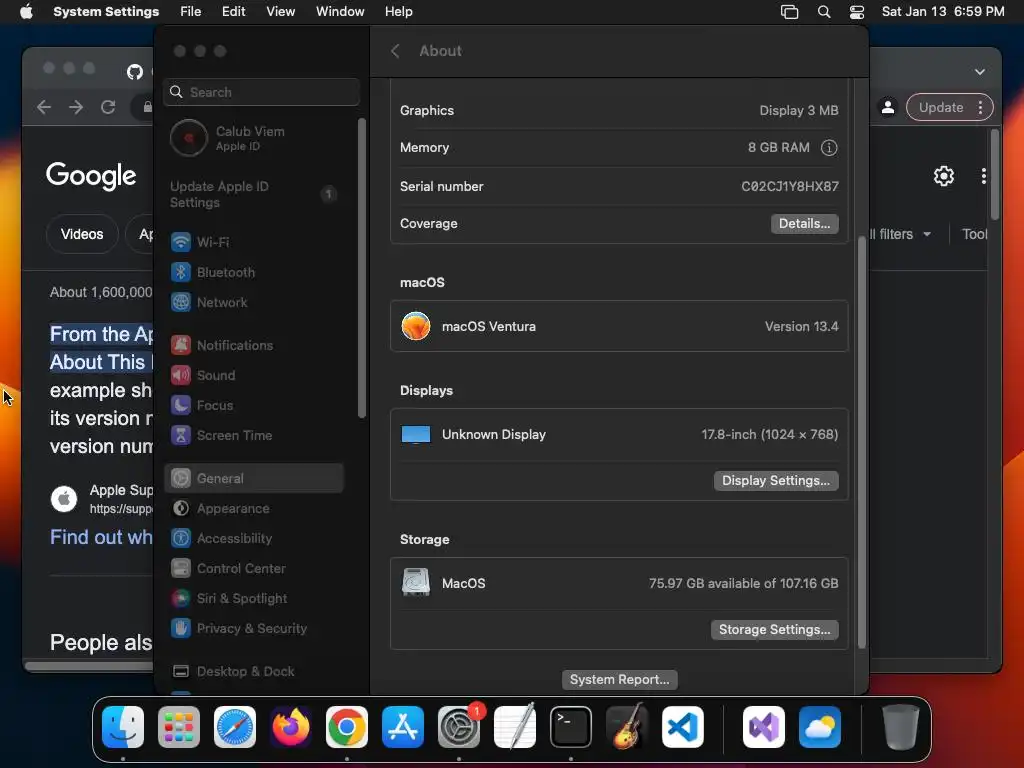Viewport: 1024px width, 768px height.
Task: Open the File menu
Action: (x=191, y=12)
